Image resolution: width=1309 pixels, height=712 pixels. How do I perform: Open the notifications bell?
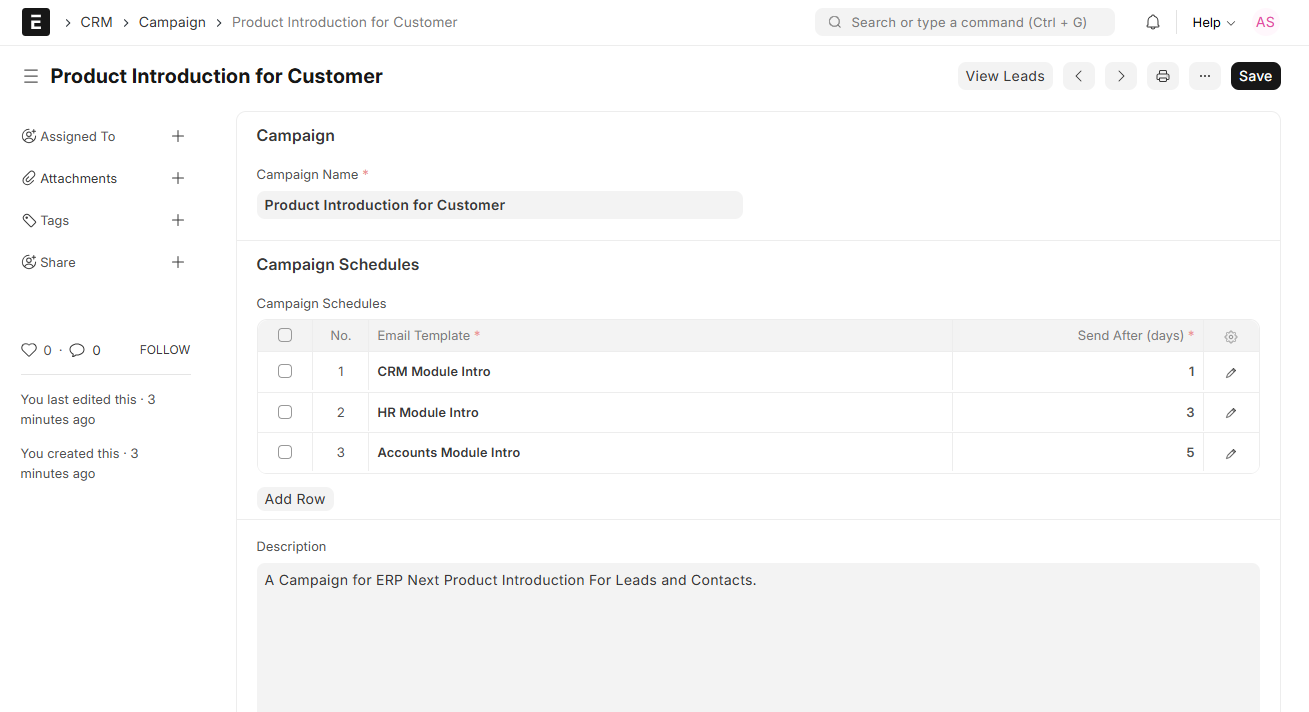pyautogui.click(x=1153, y=22)
